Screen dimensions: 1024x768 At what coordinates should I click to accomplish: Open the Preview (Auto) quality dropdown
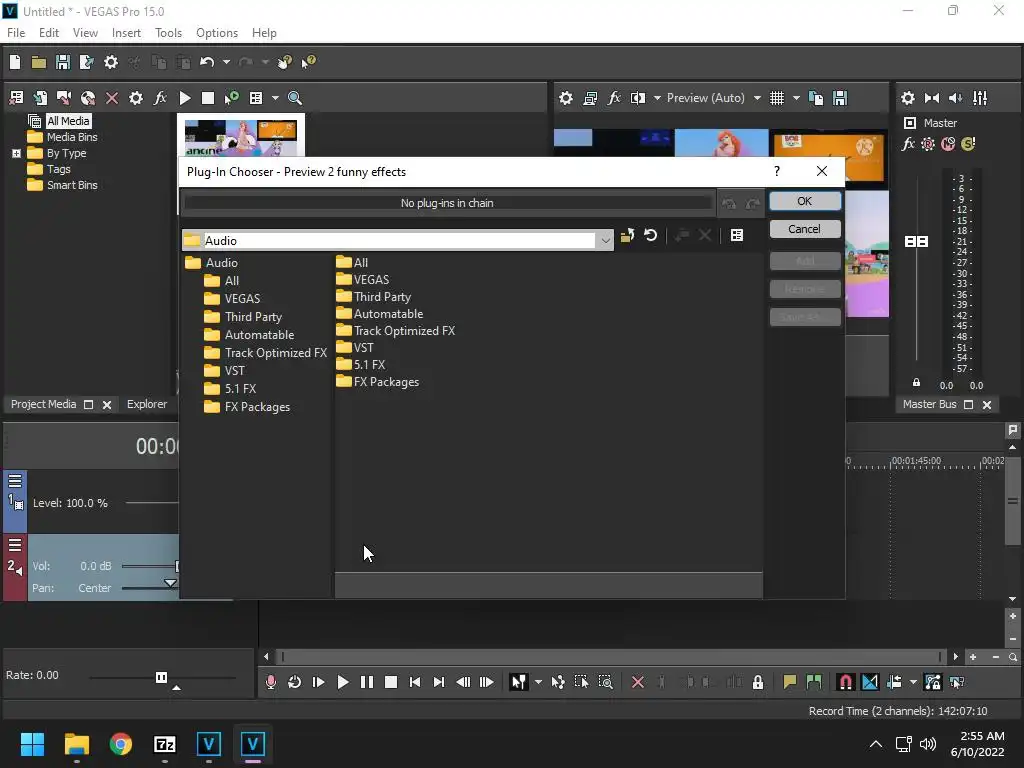pyautogui.click(x=758, y=98)
